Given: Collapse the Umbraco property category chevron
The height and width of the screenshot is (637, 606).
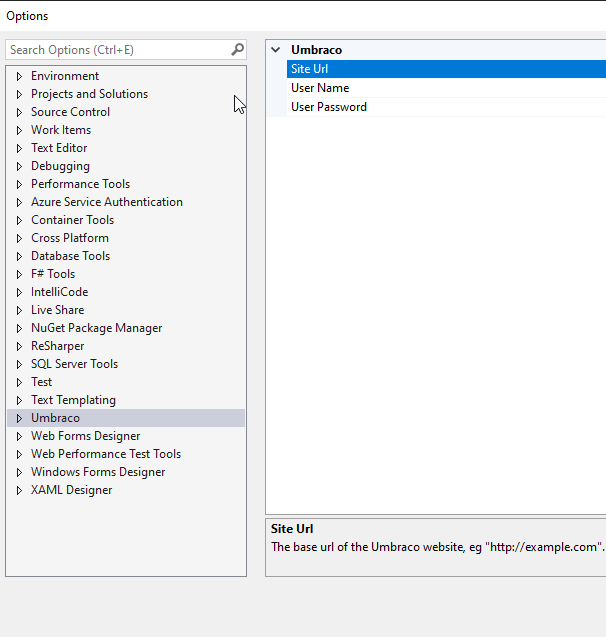Looking at the screenshot, I should coord(276,50).
